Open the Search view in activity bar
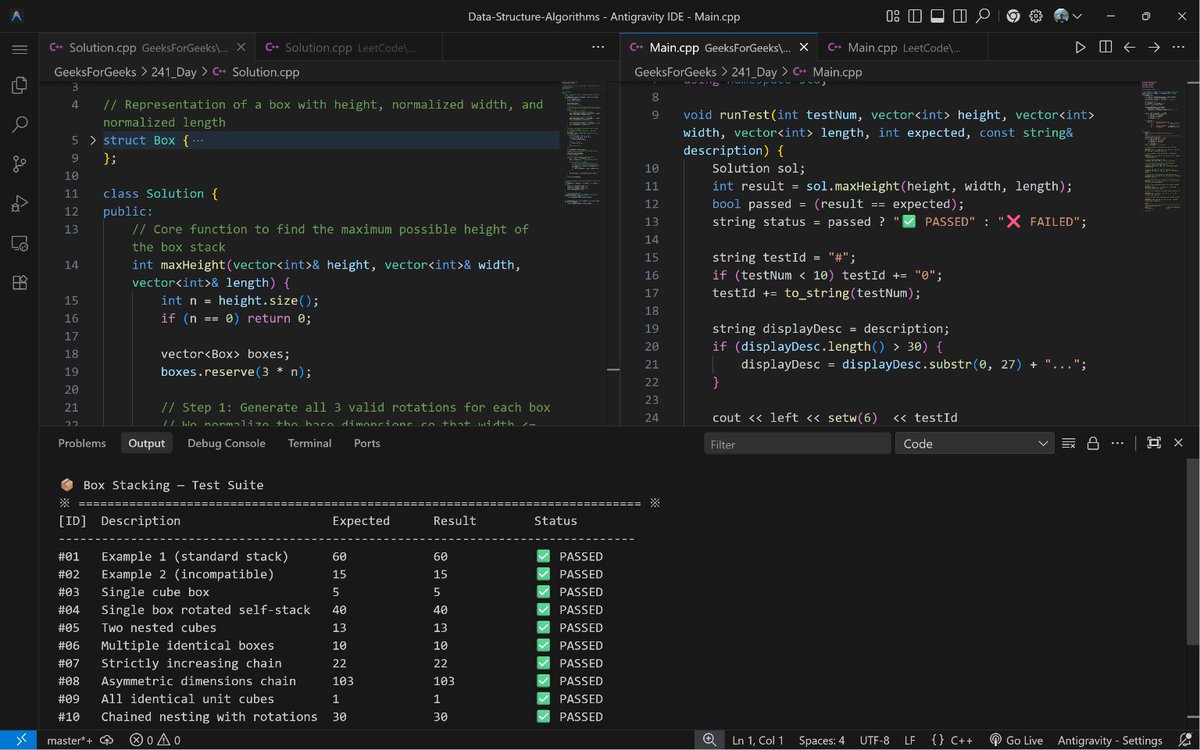Image resolution: width=1200 pixels, height=750 pixels. [x=19, y=125]
